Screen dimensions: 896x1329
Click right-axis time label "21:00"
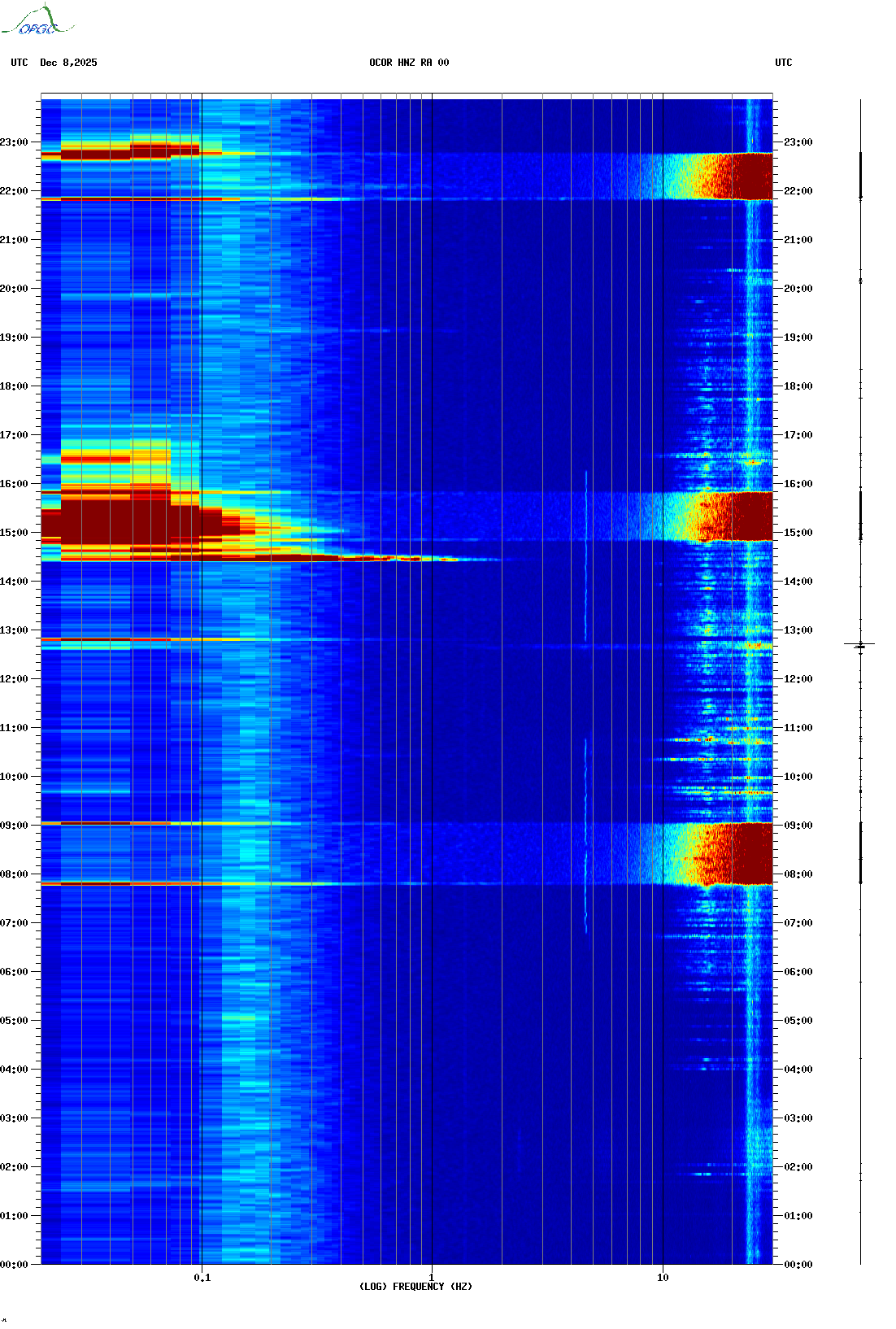click(x=798, y=240)
